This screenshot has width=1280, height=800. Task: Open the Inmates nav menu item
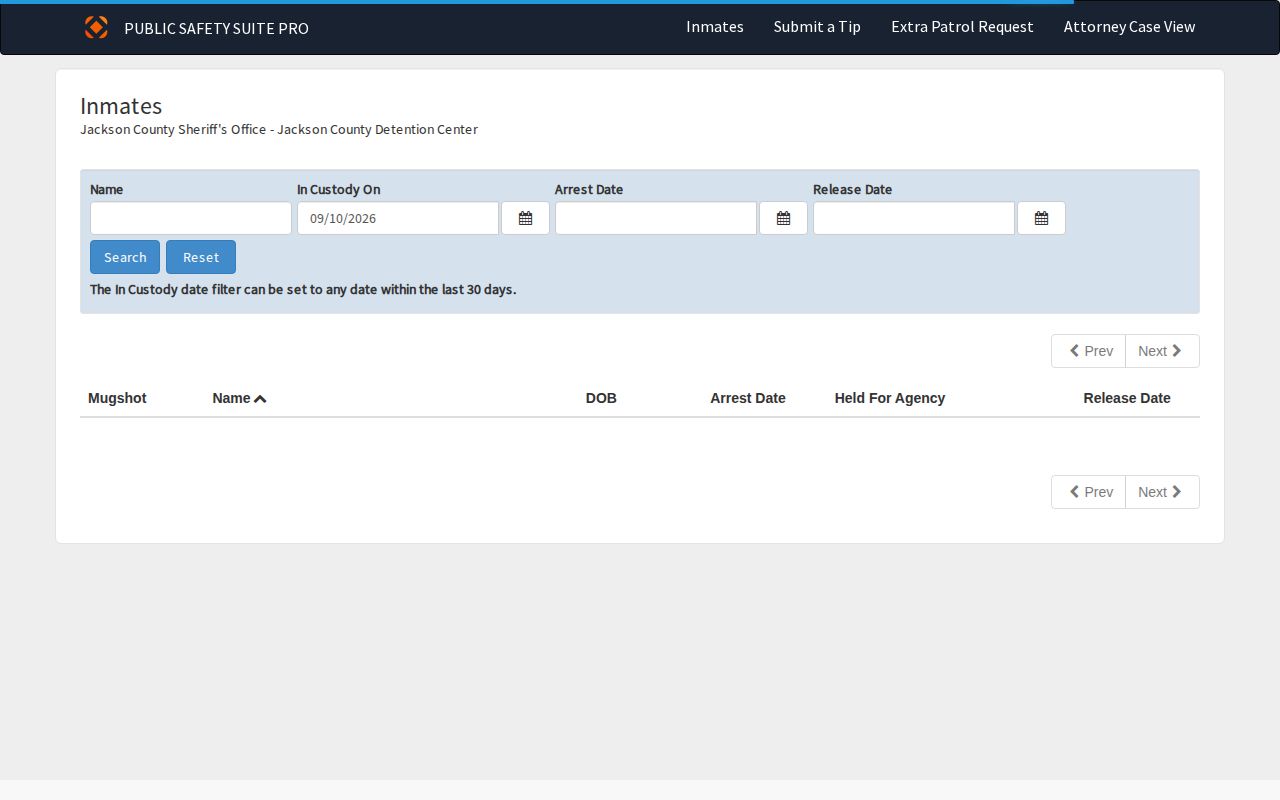(x=715, y=27)
